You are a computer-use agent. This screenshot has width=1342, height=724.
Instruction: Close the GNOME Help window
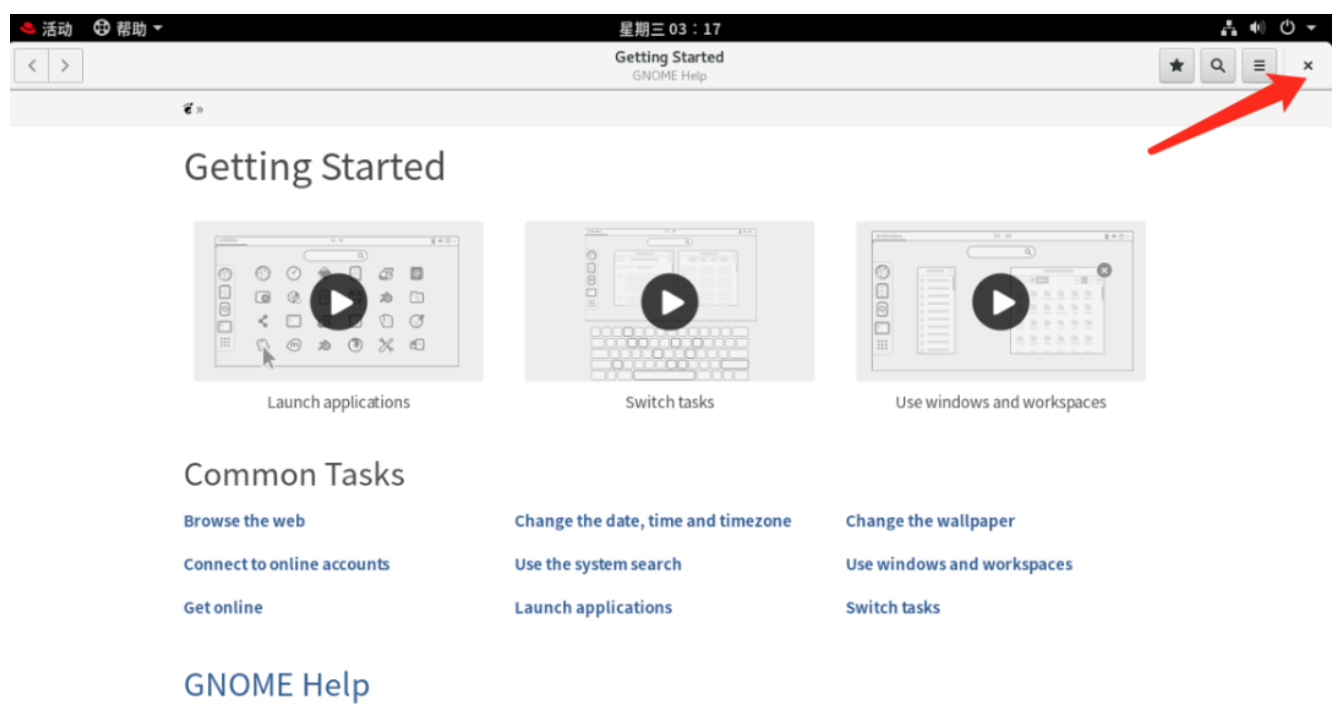point(1307,66)
